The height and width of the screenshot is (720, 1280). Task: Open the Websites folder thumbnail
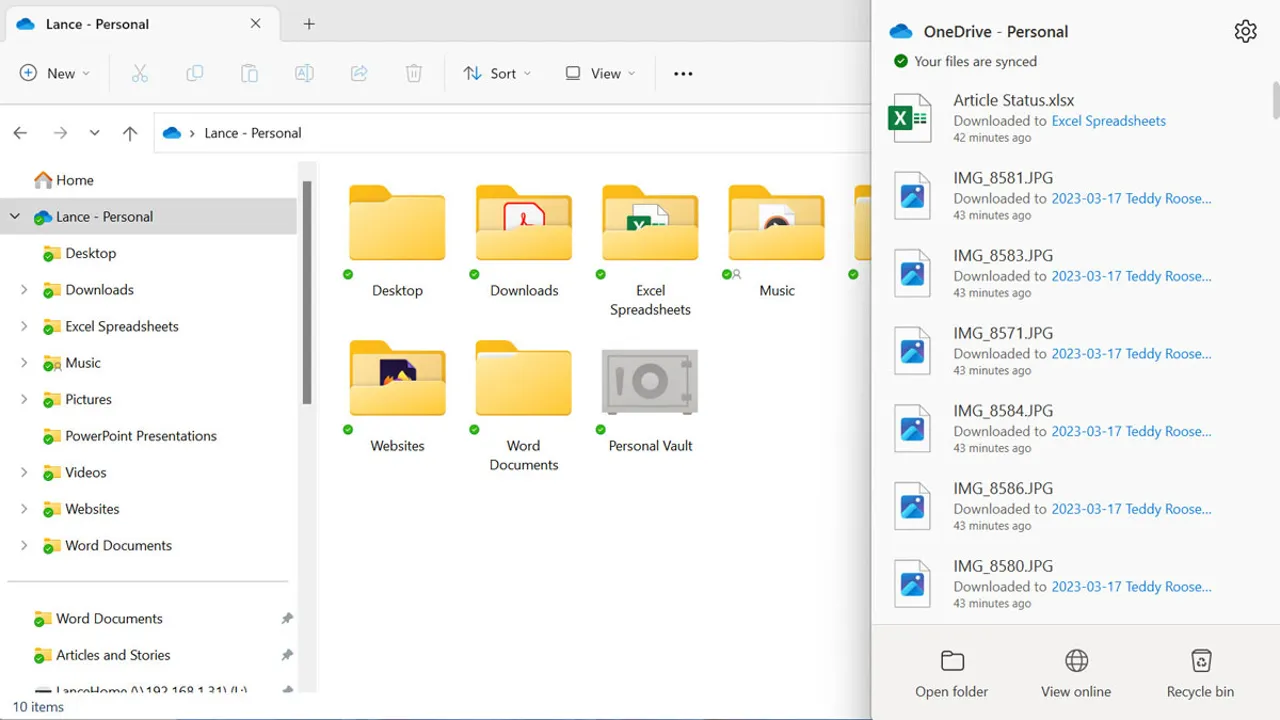point(397,381)
